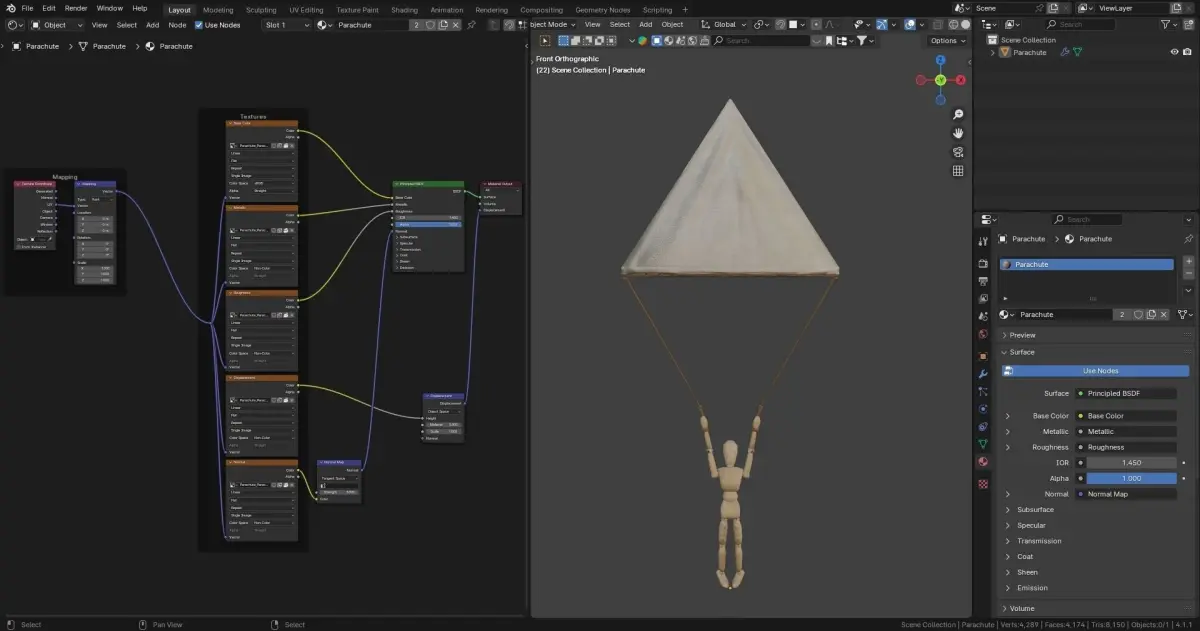This screenshot has height=631, width=1200.
Task: Switch to the Shading workspace tab
Action: tap(404, 9)
